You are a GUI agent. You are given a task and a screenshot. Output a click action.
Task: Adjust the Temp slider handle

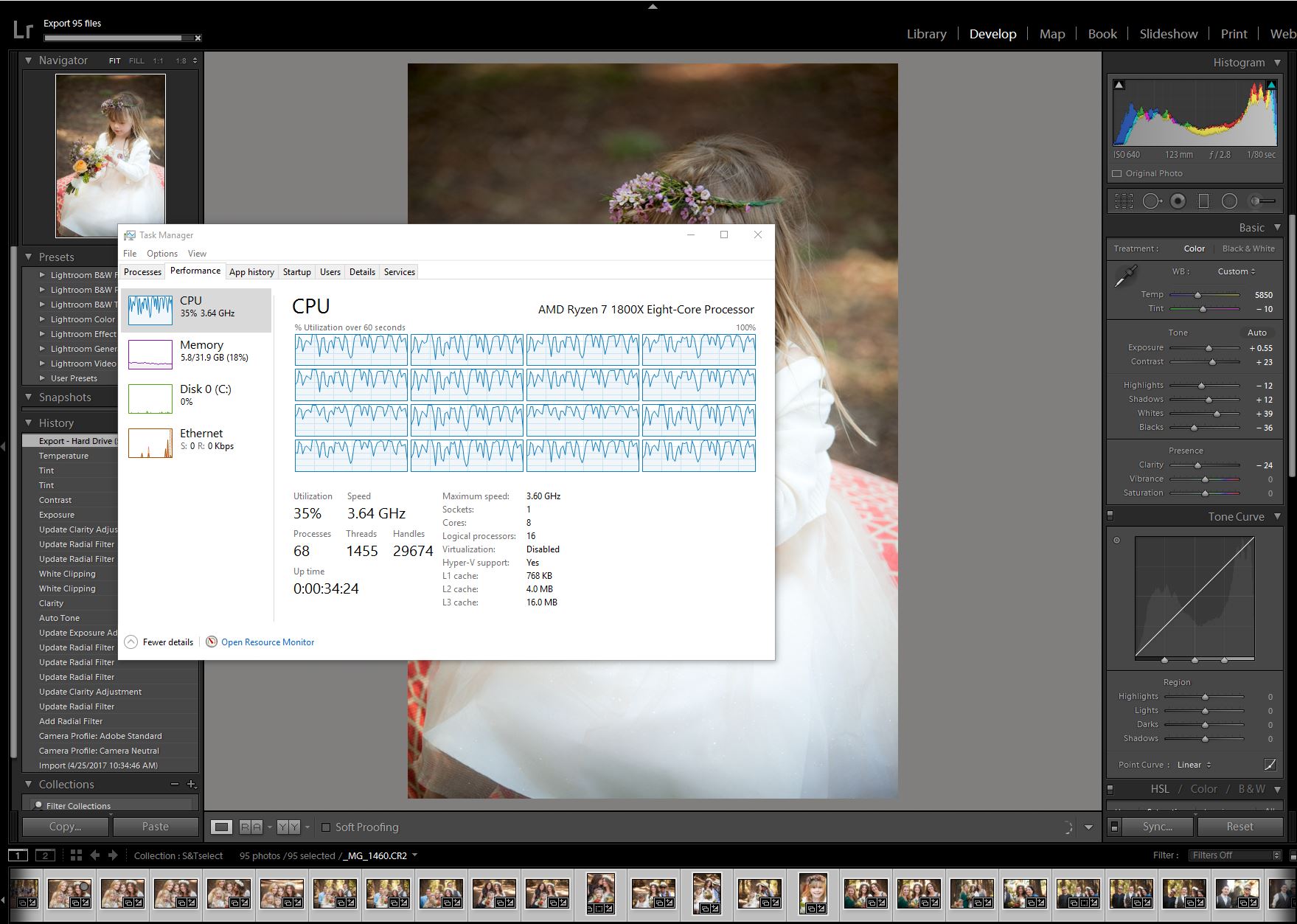(x=1197, y=295)
